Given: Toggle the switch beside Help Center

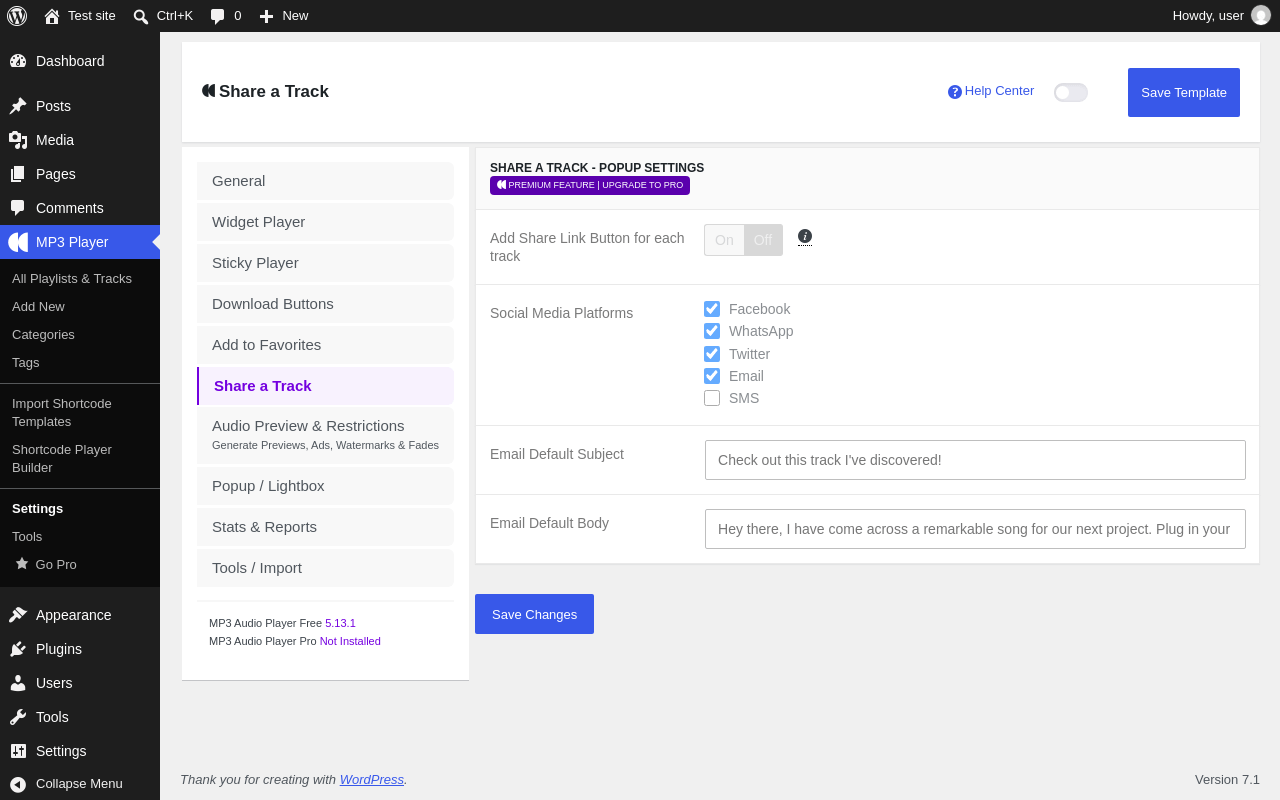Looking at the screenshot, I should click(1071, 92).
